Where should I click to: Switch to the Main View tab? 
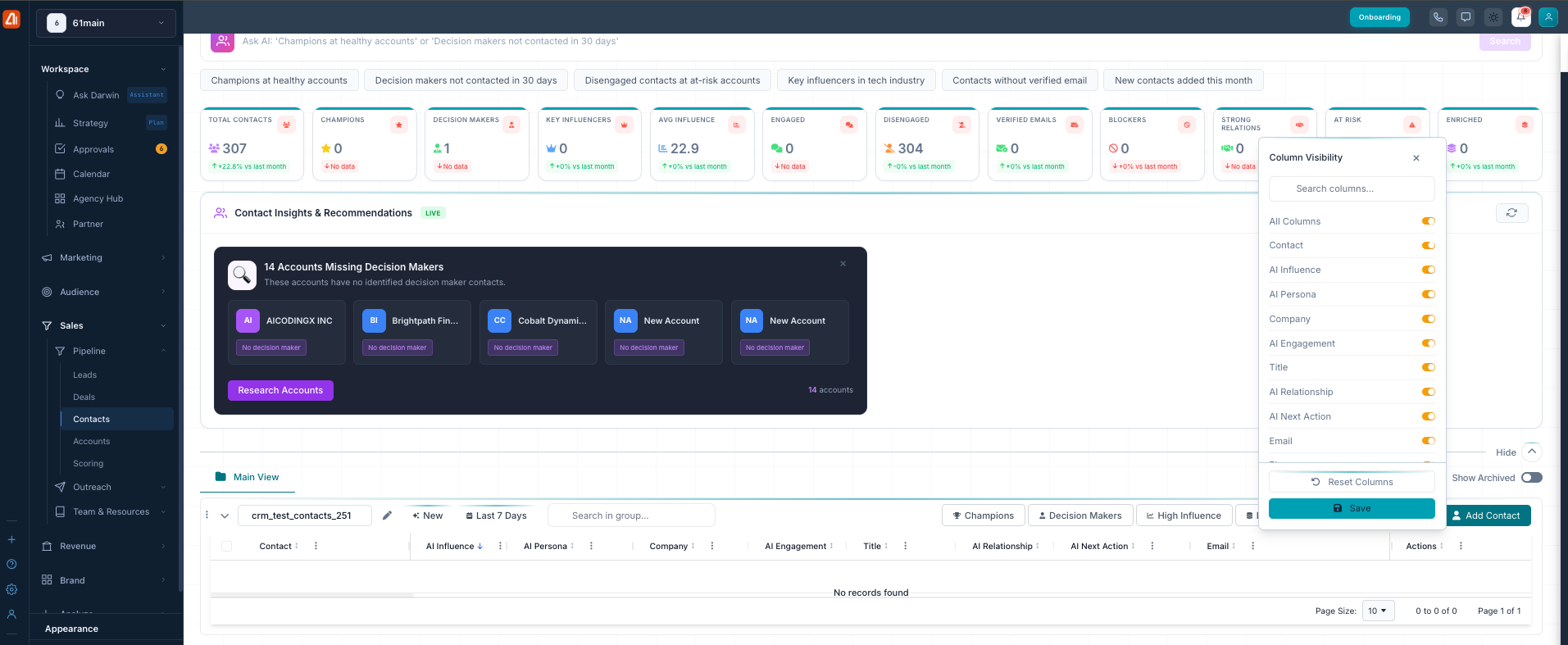248,477
